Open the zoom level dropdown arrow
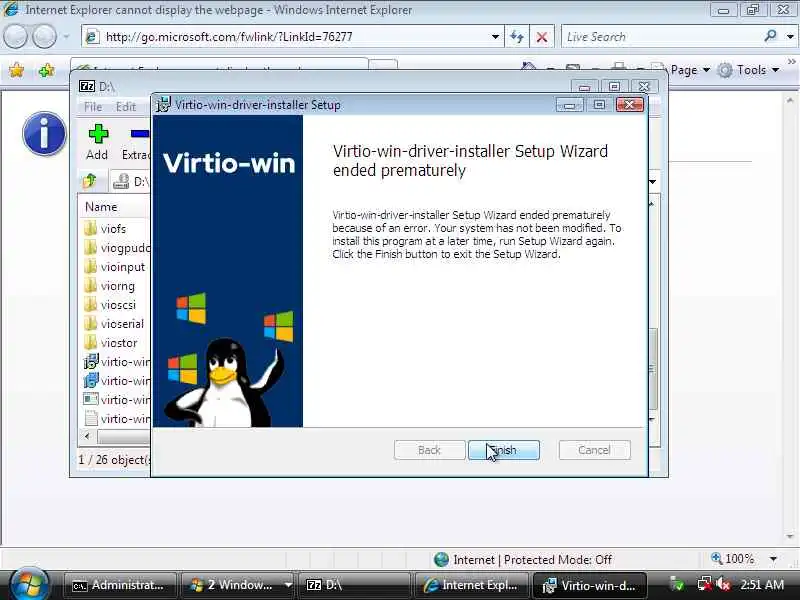The height and width of the screenshot is (600, 800). tap(773, 559)
